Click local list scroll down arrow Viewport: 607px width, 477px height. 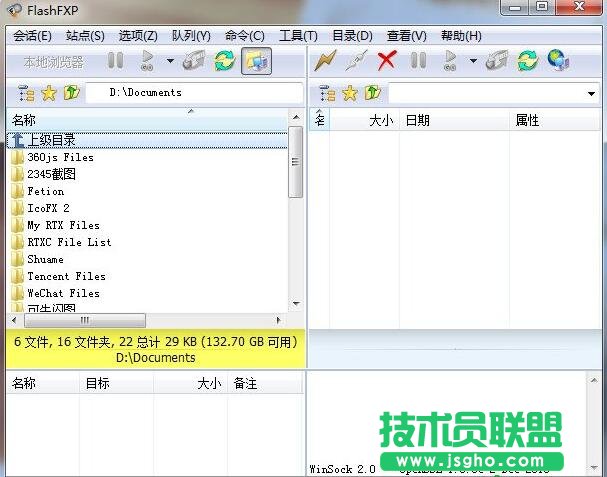coord(296,304)
